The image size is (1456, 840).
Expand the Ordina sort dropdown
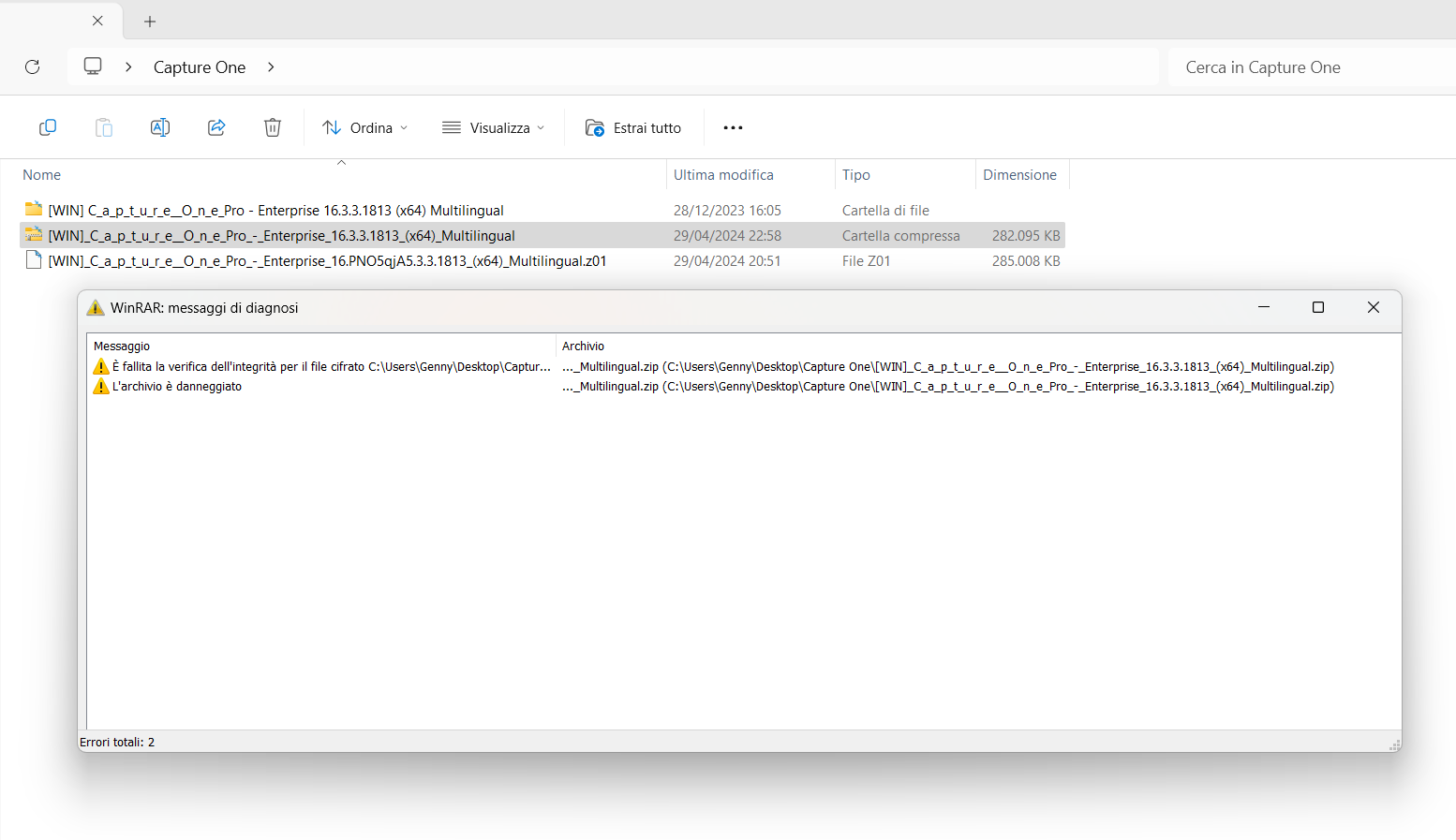(x=365, y=127)
